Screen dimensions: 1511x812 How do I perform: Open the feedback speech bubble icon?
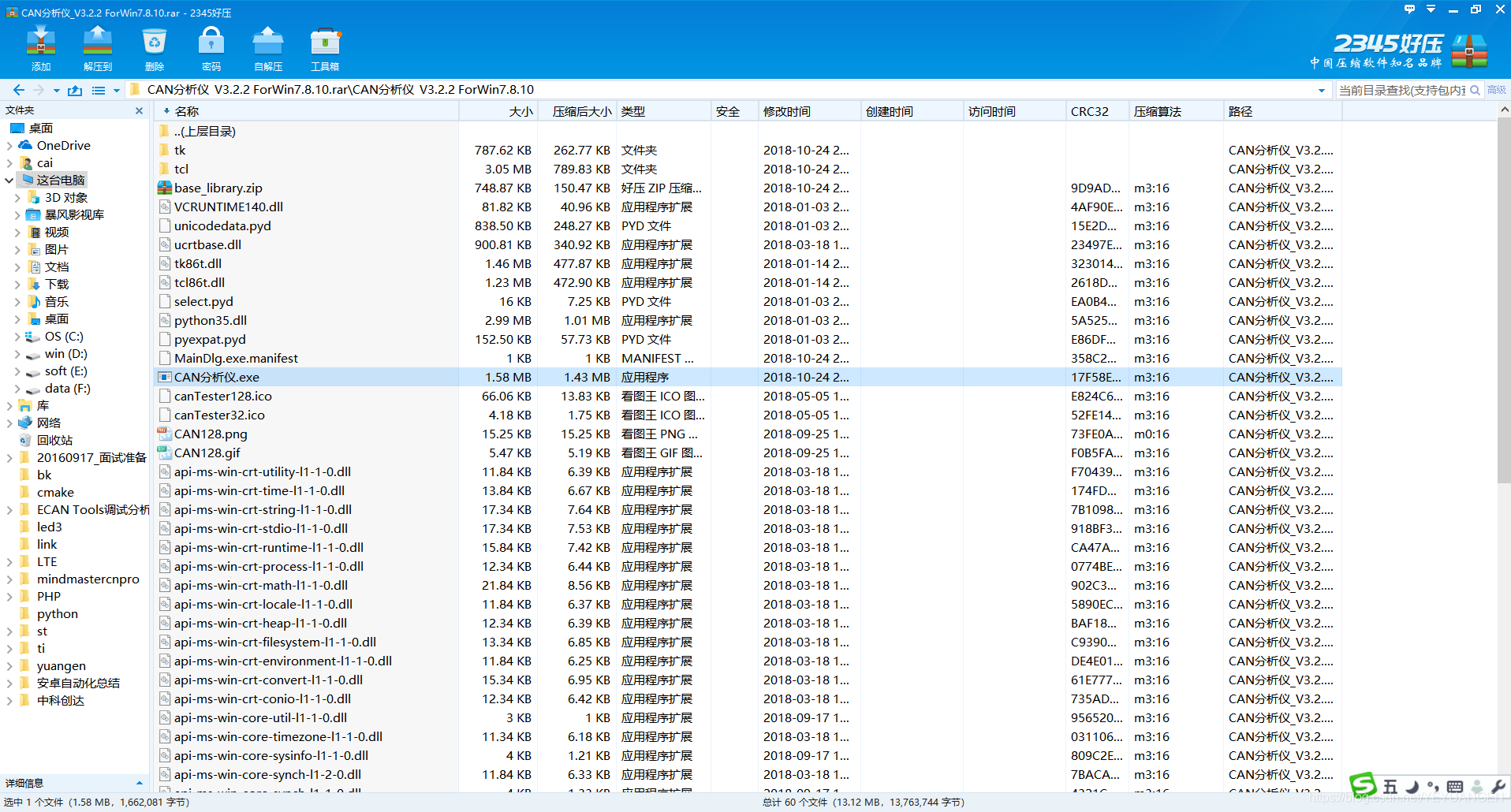[x=1409, y=10]
